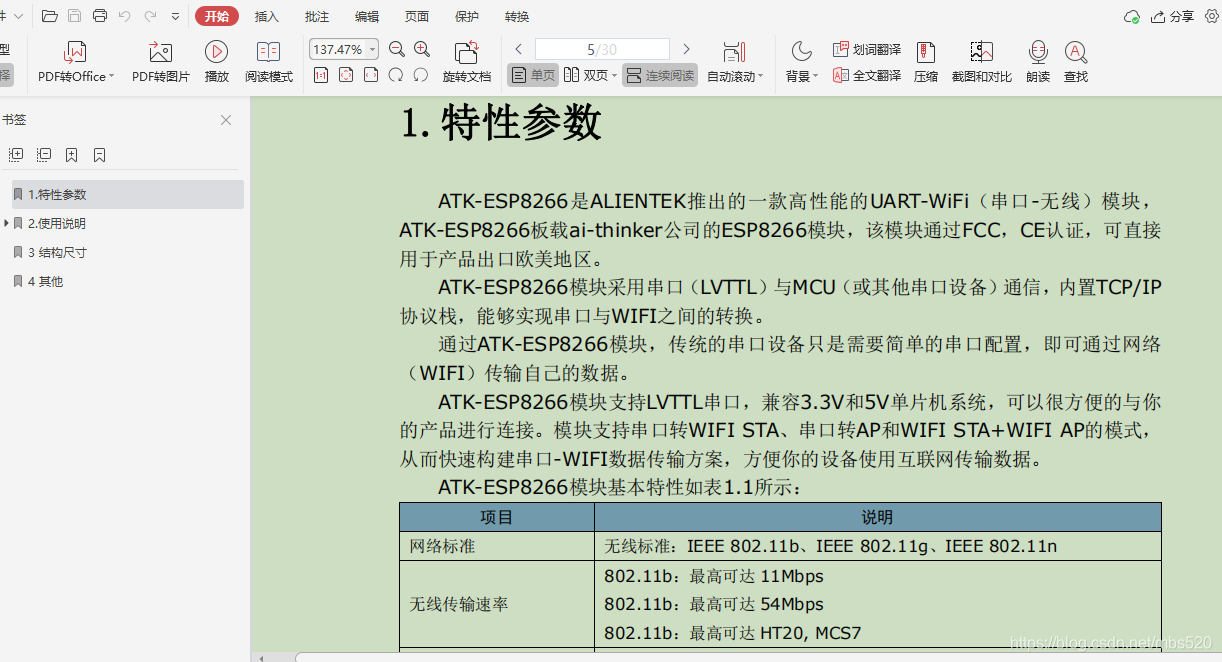Screen dimensions: 1222x662
Task: Click the 朗读 read aloud microphone
Action: (x=1038, y=63)
